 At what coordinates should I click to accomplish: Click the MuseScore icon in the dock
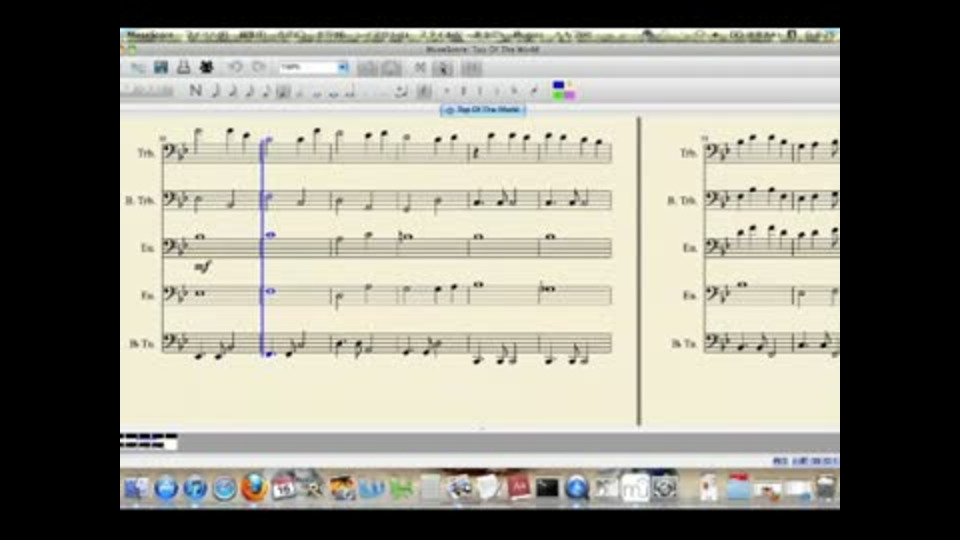point(635,488)
